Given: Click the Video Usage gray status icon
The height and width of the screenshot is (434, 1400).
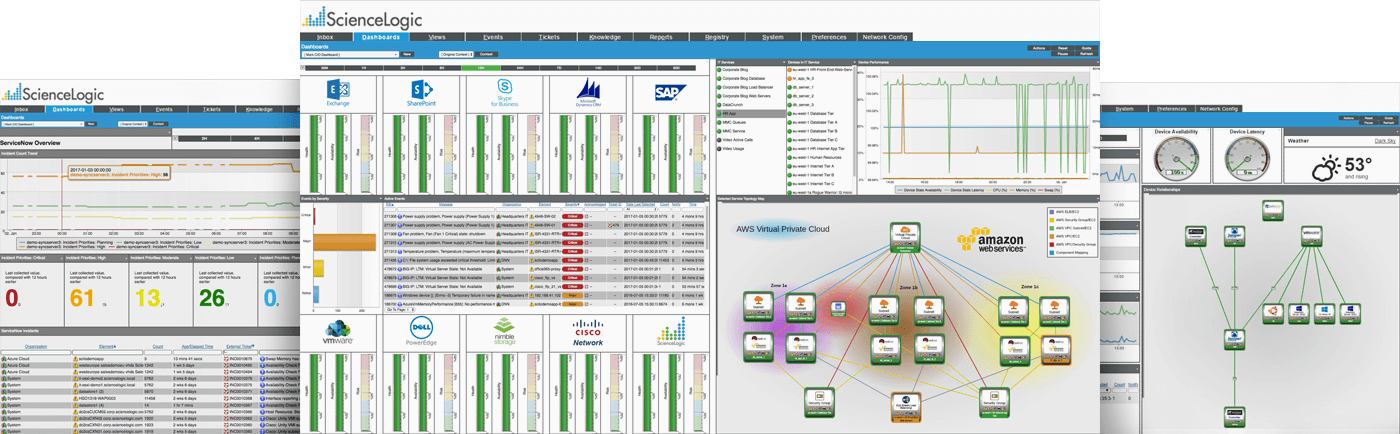Looking at the screenshot, I should tap(721, 148).
